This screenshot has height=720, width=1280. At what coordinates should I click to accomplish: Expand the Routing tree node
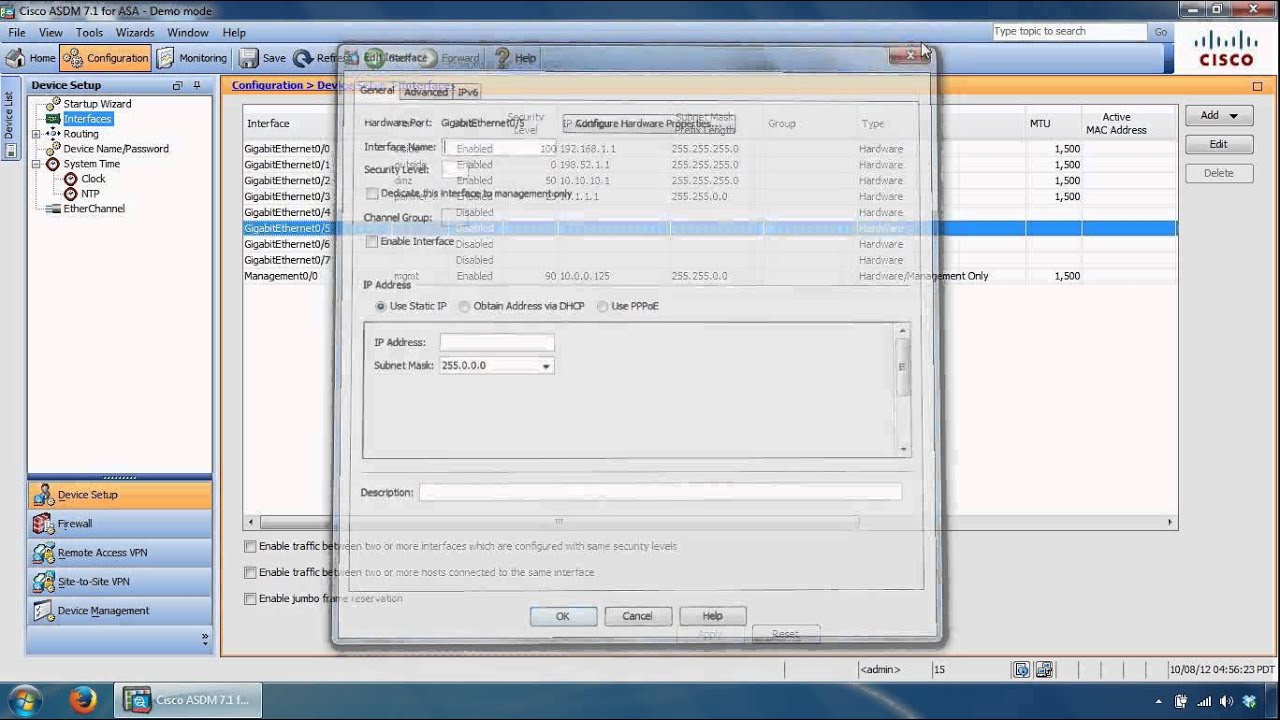(36, 134)
